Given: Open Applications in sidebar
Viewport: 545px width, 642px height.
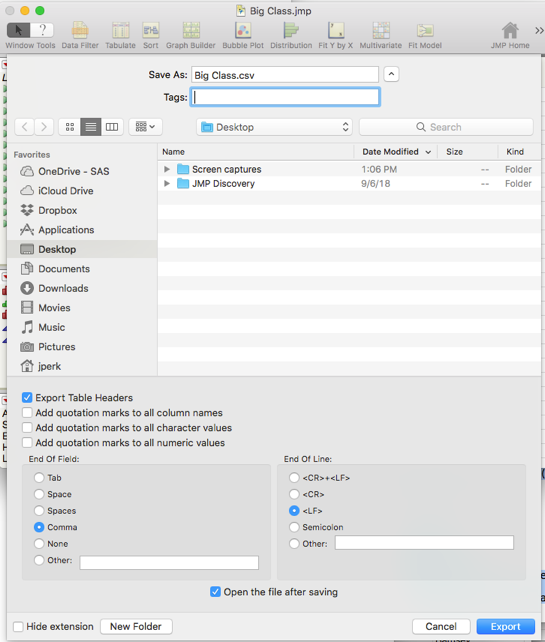Looking at the screenshot, I should [x=82, y=230].
